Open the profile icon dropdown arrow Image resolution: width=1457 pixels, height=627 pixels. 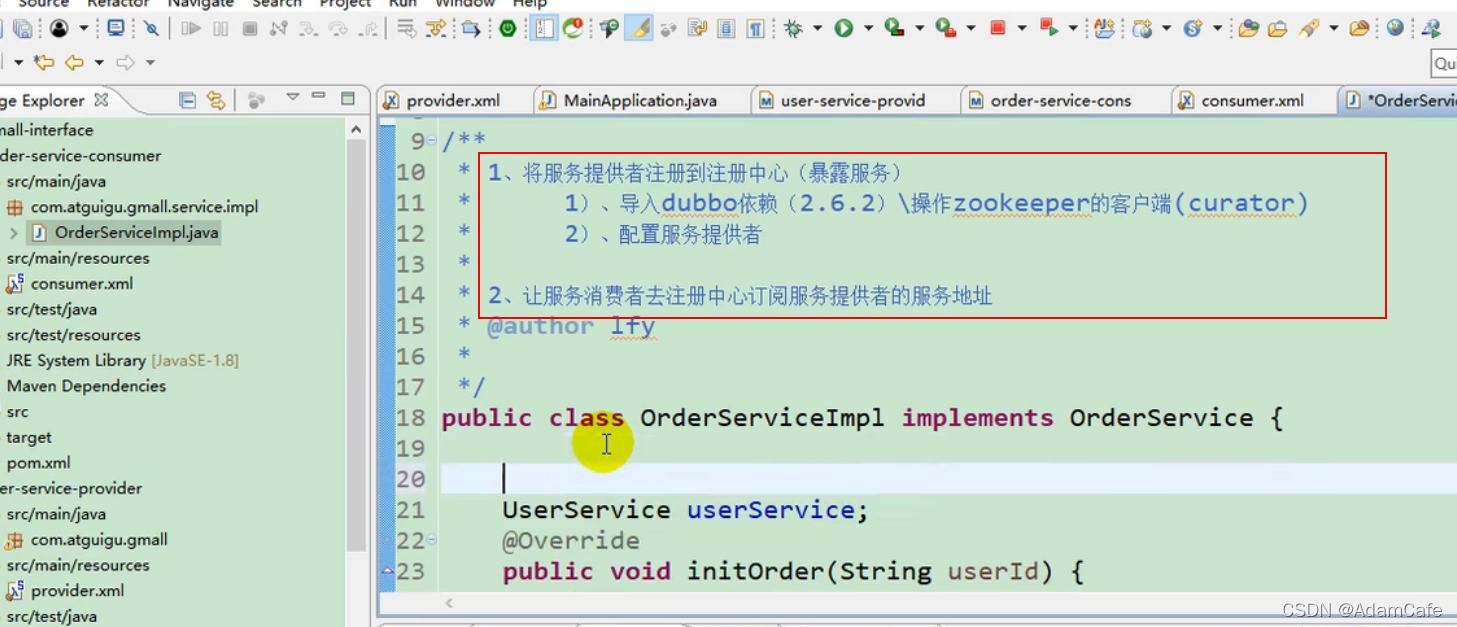tap(83, 29)
